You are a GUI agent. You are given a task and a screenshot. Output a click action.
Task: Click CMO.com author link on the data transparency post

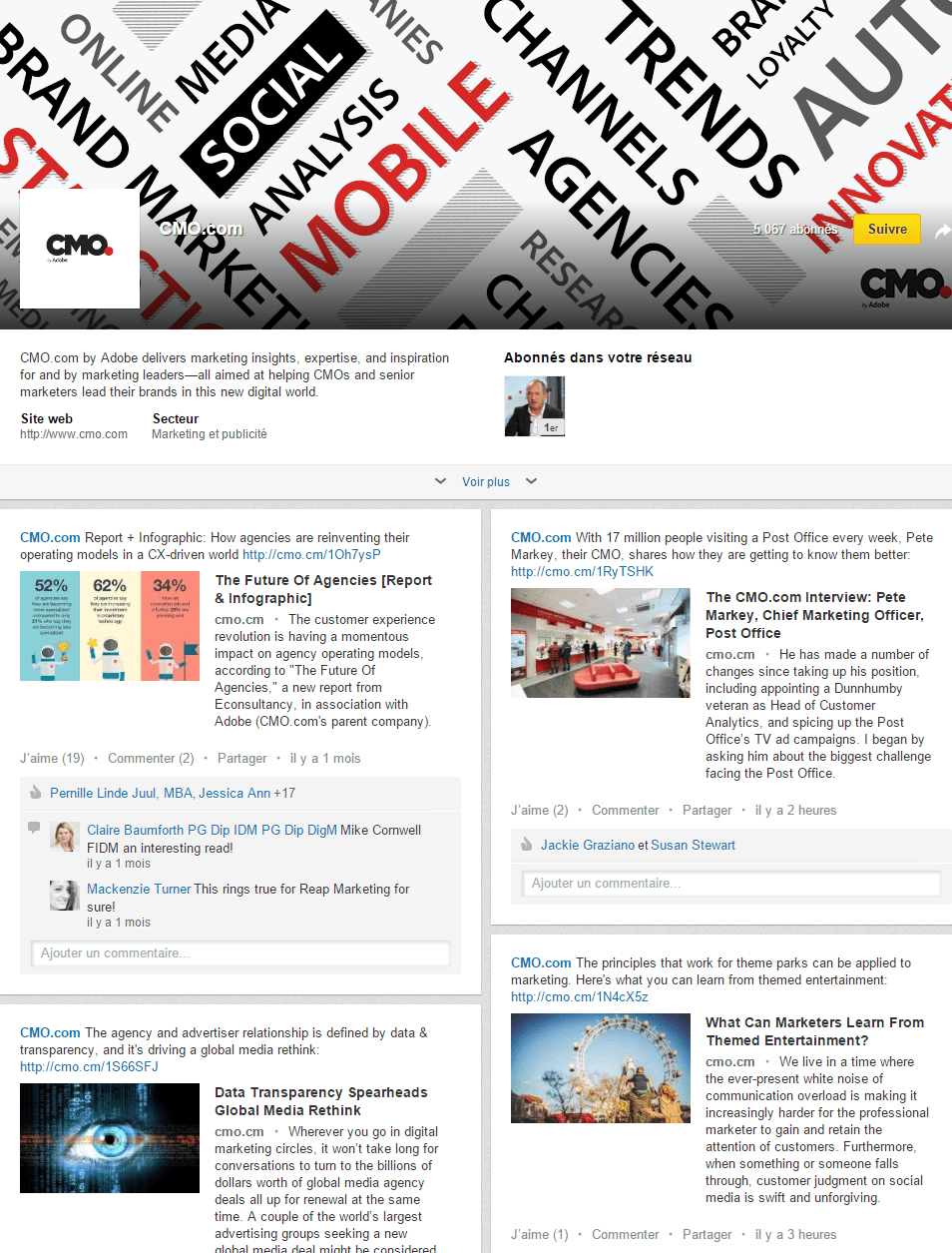(x=50, y=1033)
